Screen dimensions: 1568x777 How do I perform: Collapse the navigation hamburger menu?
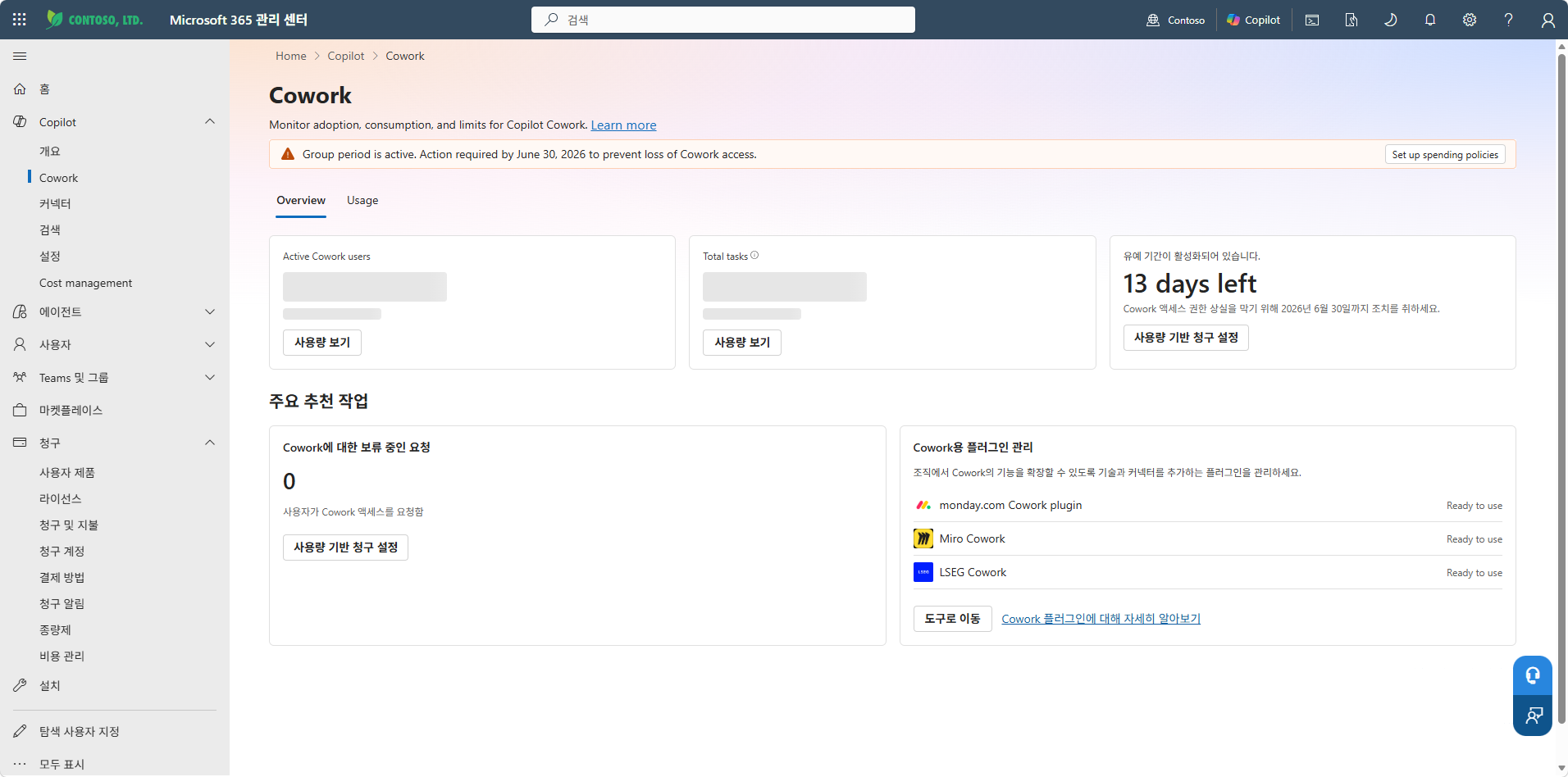tap(20, 56)
